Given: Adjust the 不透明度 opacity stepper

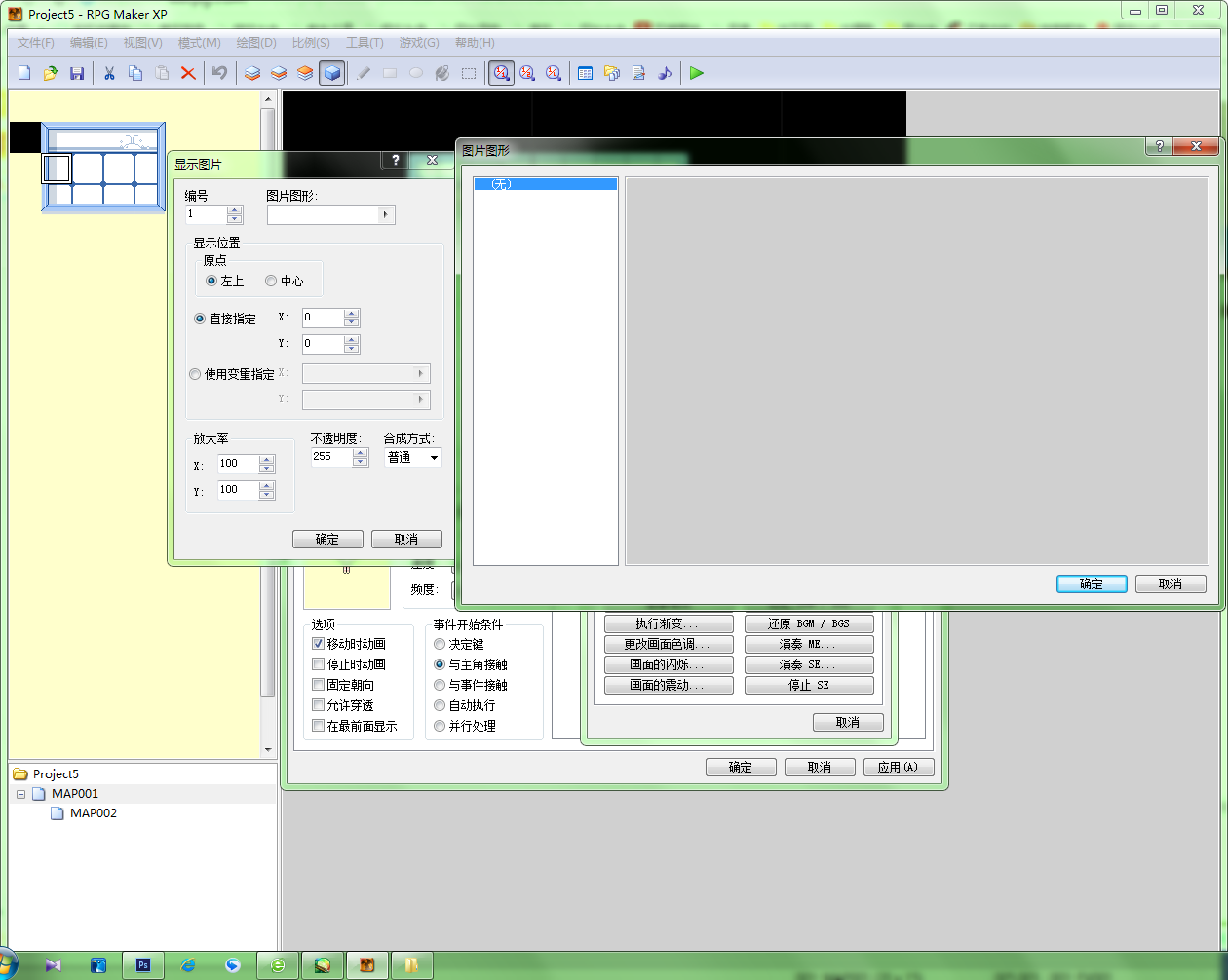Looking at the screenshot, I should click(x=361, y=457).
